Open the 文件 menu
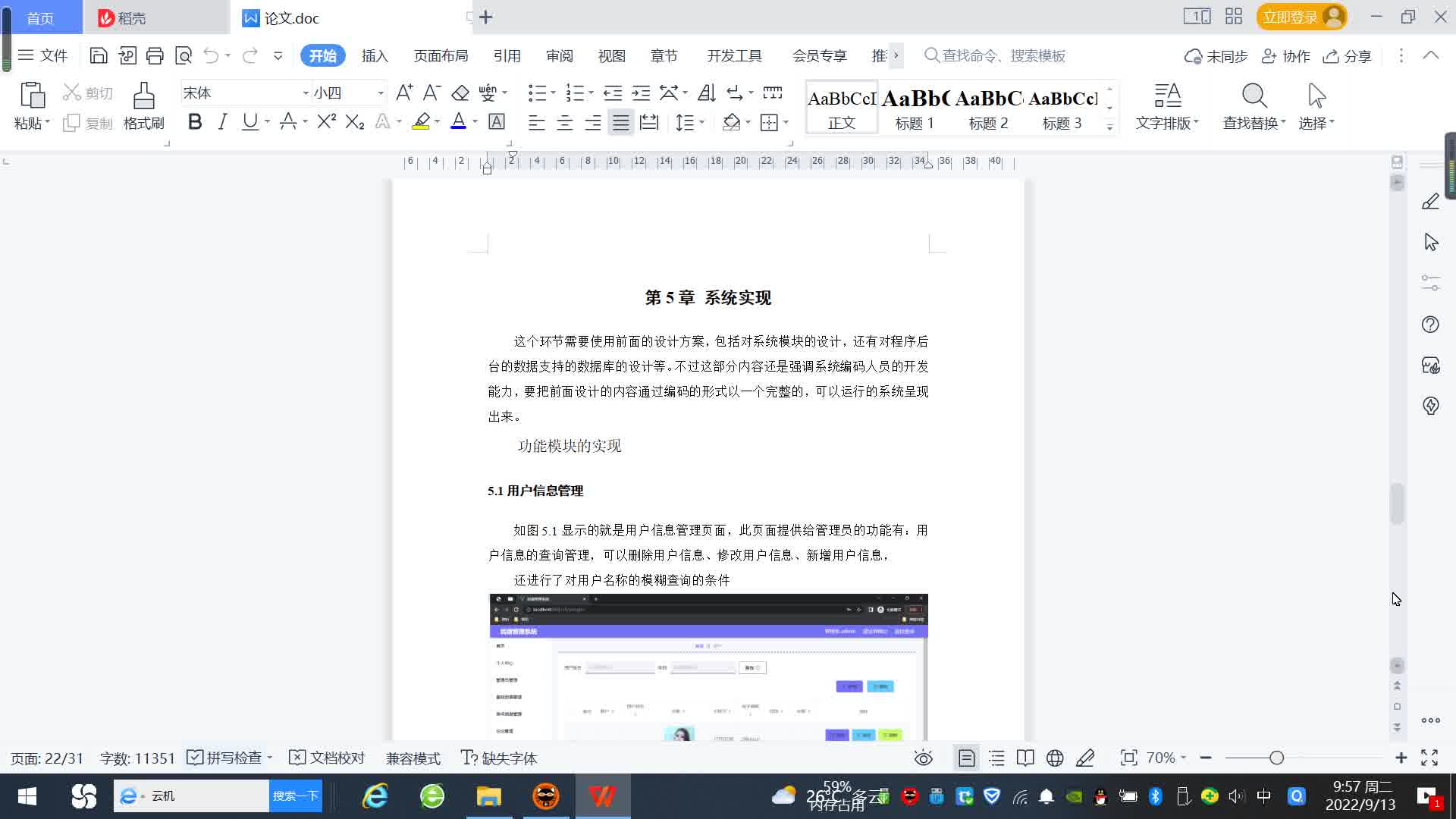Viewport: 1456px width, 819px height. (42, 55)
